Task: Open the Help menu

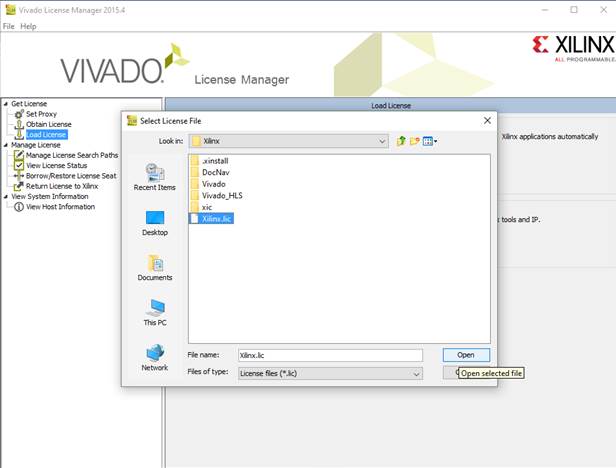Action: 28,26
